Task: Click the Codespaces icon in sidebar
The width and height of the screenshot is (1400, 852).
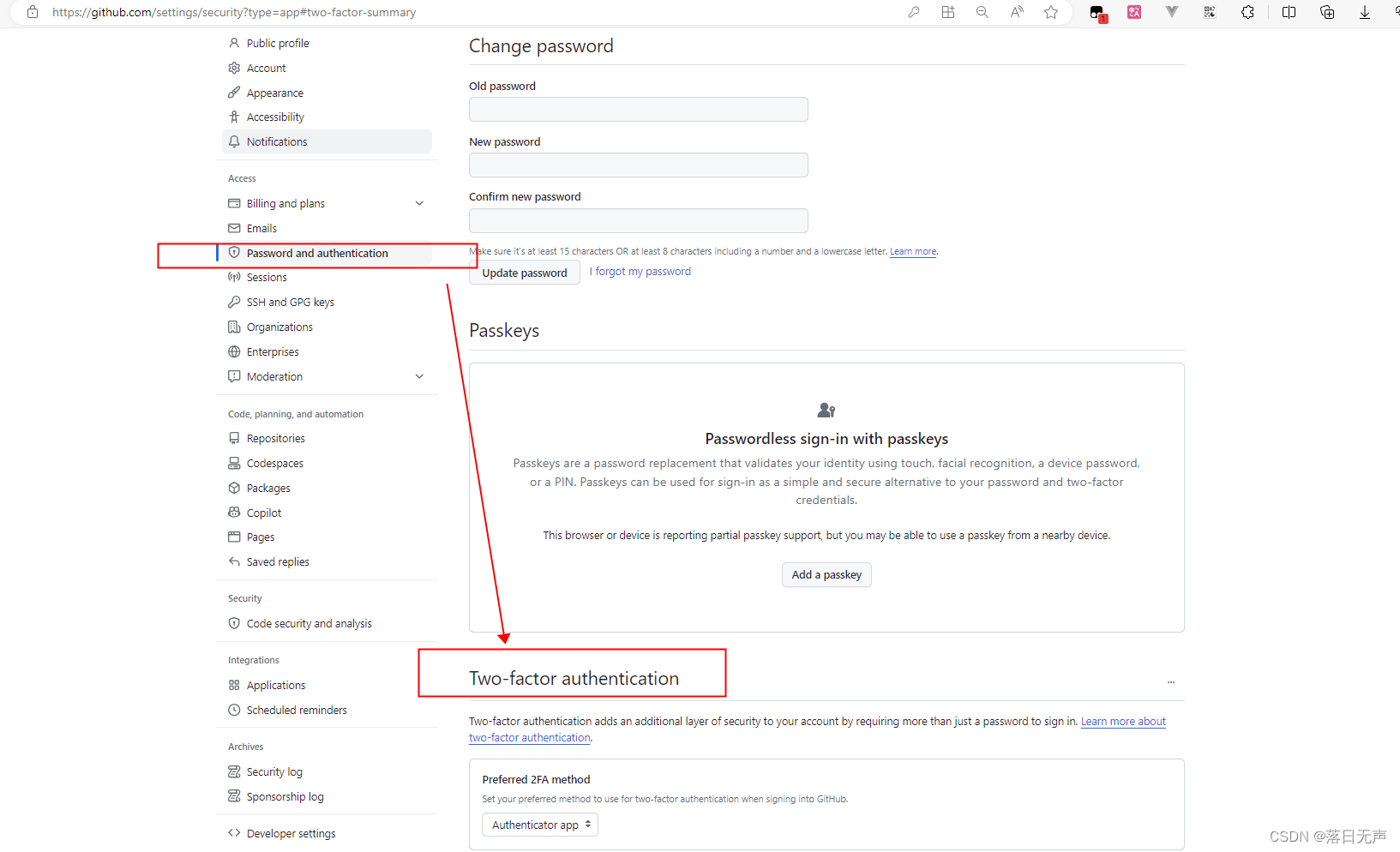Action: pos(234,463)
